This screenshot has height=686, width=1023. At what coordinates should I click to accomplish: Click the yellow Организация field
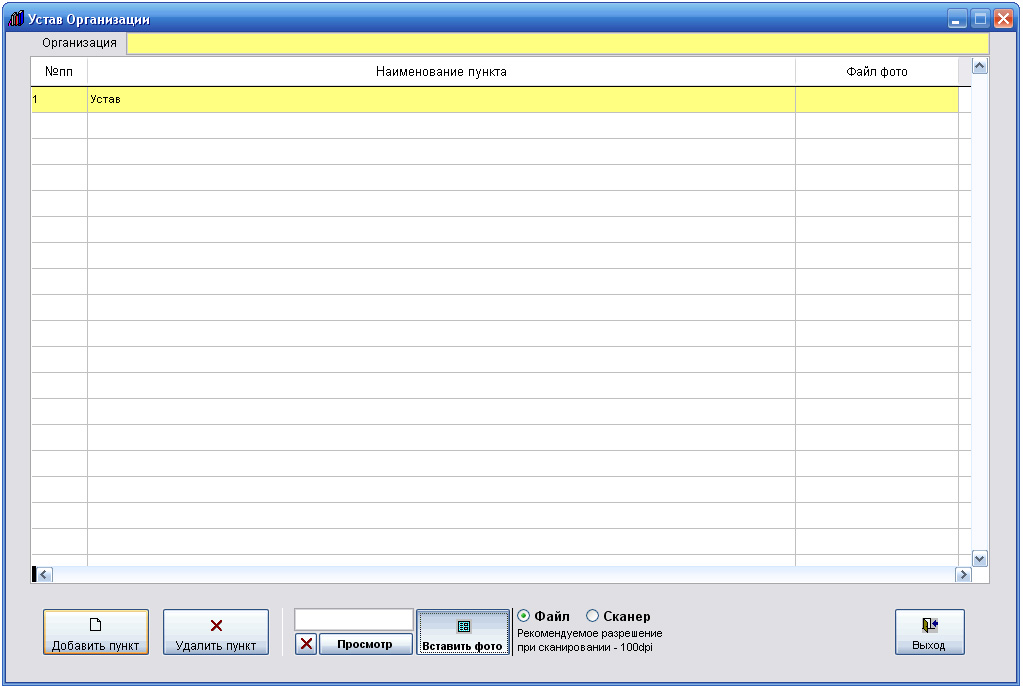(x=558, y=43)
